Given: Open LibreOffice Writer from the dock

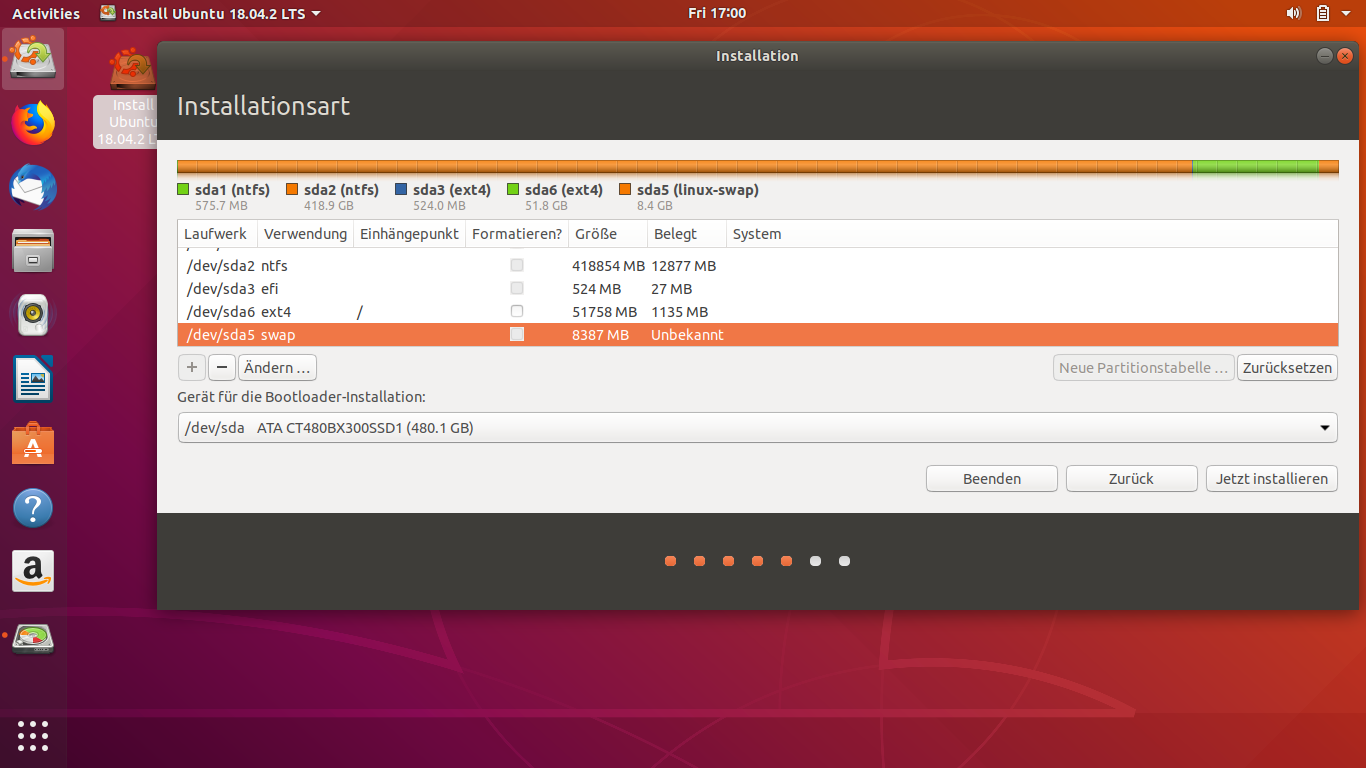Looking at the screenshot, I should click(33, 380).
